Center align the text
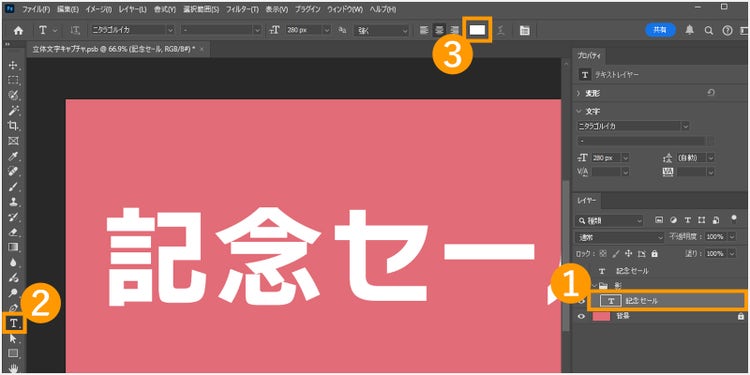The image size is (750, 375). click(x=439, y=30)
